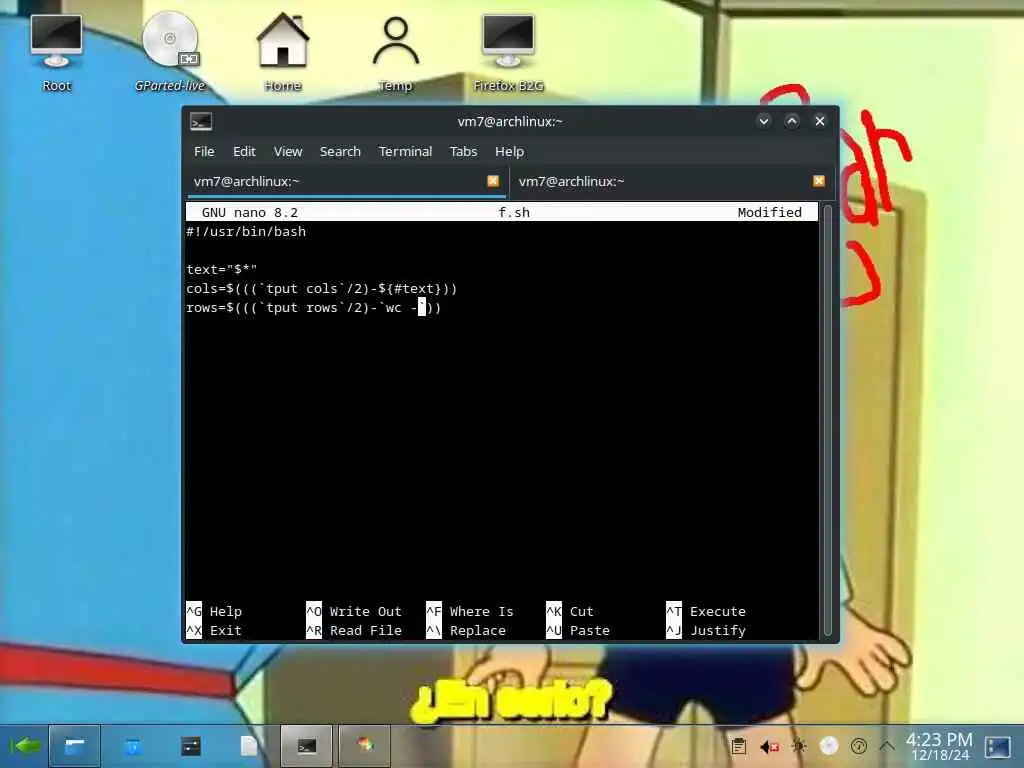
Task: Click the terminal icon in the title bar
Action: pyautogui.click(x=201, y=121)
